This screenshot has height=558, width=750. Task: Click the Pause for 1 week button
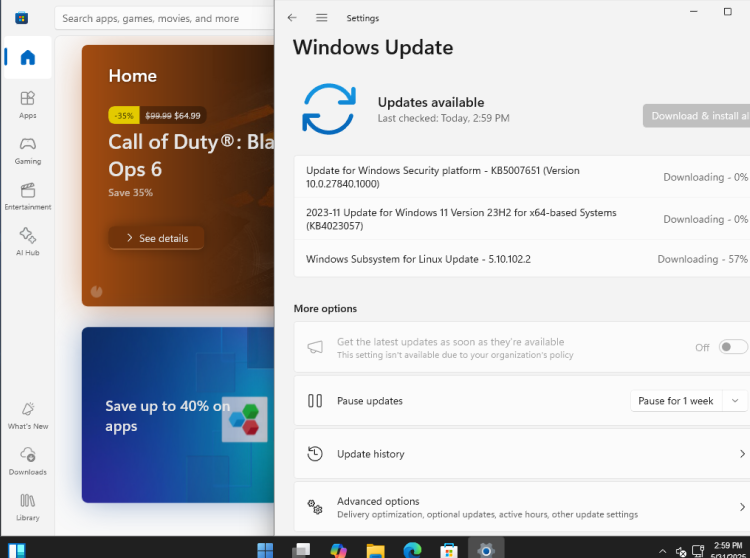coord(675,401)
